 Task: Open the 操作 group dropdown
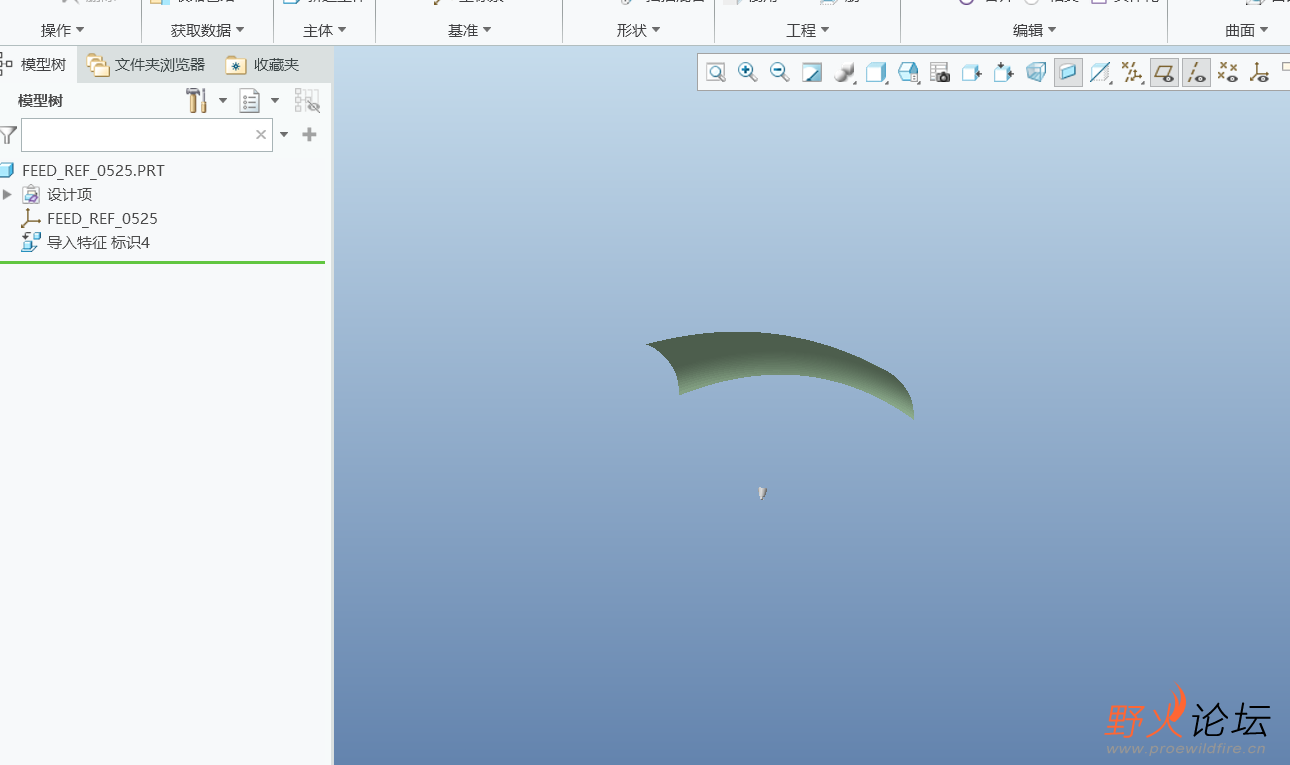[63, 30]
